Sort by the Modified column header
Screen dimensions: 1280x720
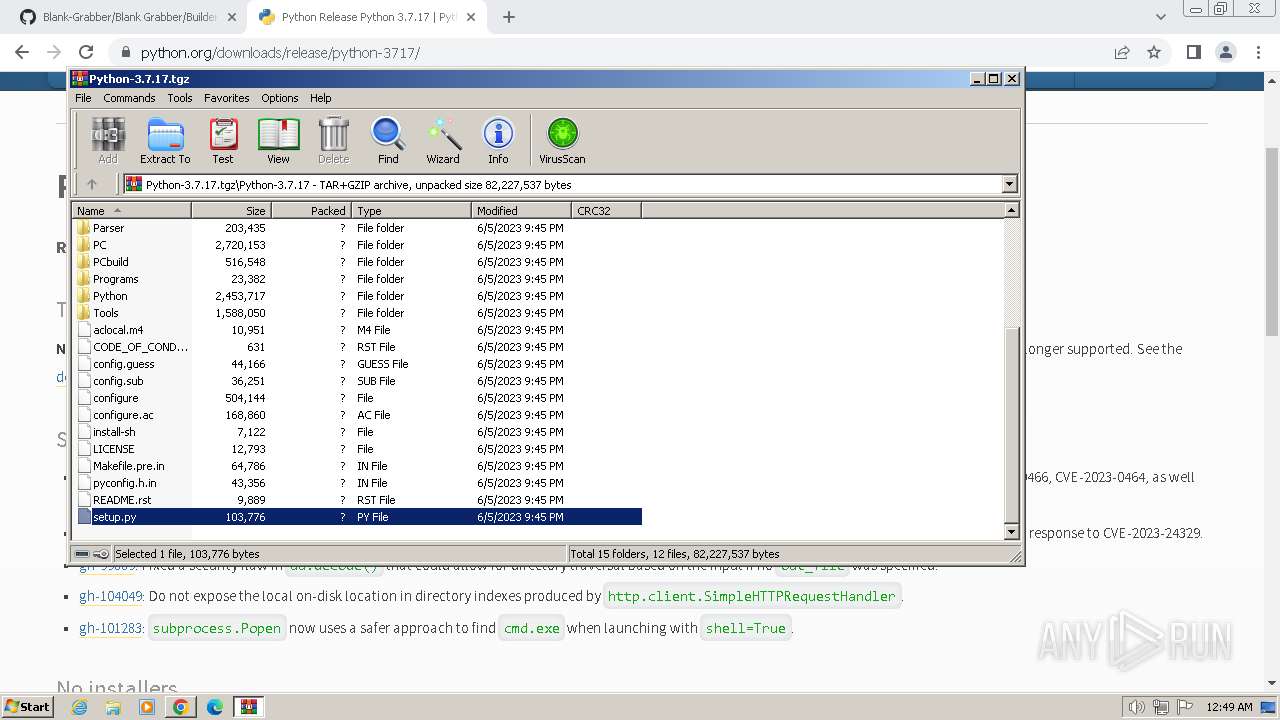coord(522,211)
